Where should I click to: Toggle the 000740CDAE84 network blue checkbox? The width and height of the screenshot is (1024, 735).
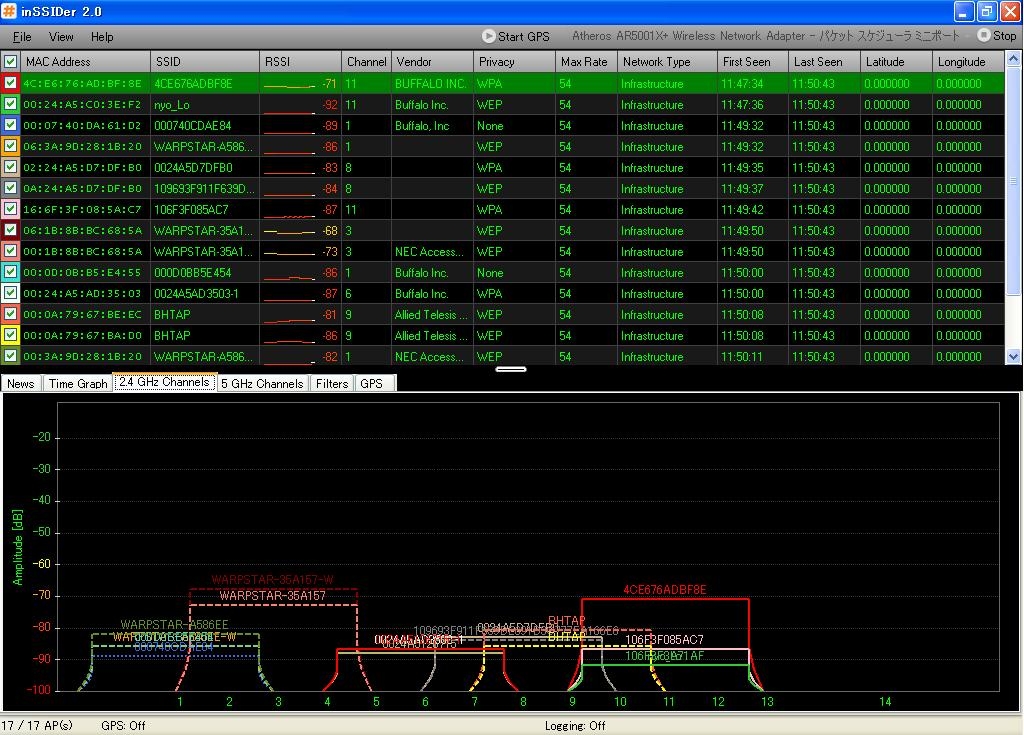coord(11,126)
